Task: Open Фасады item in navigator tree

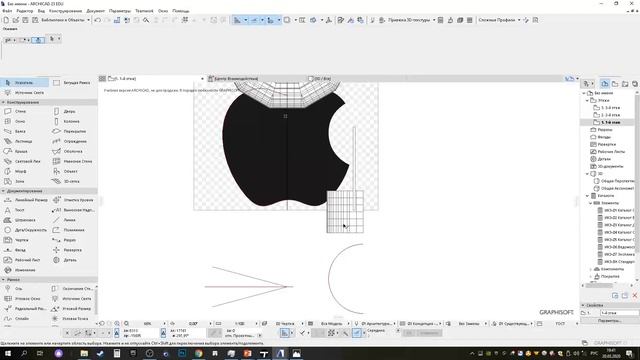Action: (x=604, y=137)
